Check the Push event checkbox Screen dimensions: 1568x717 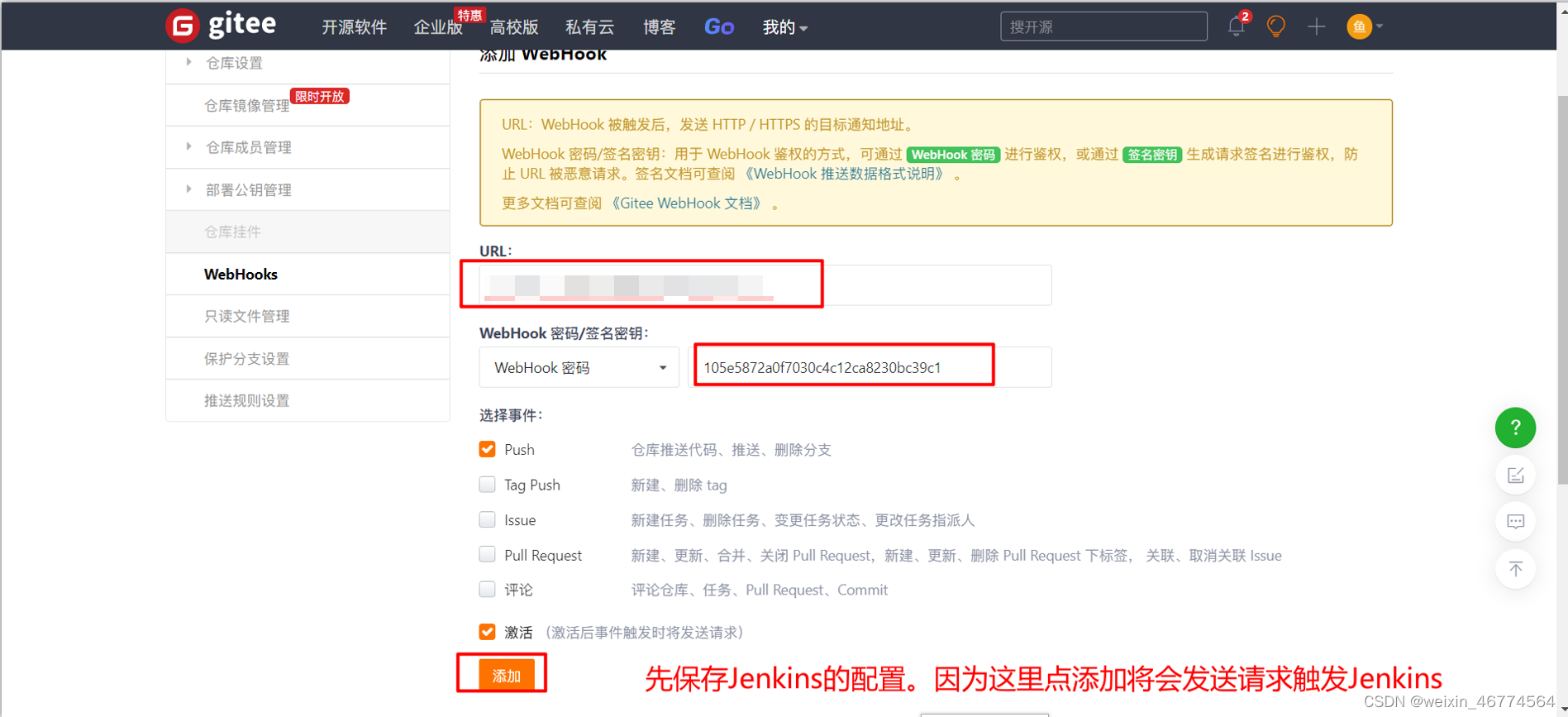pyautogui.click(x=487, y=449)
